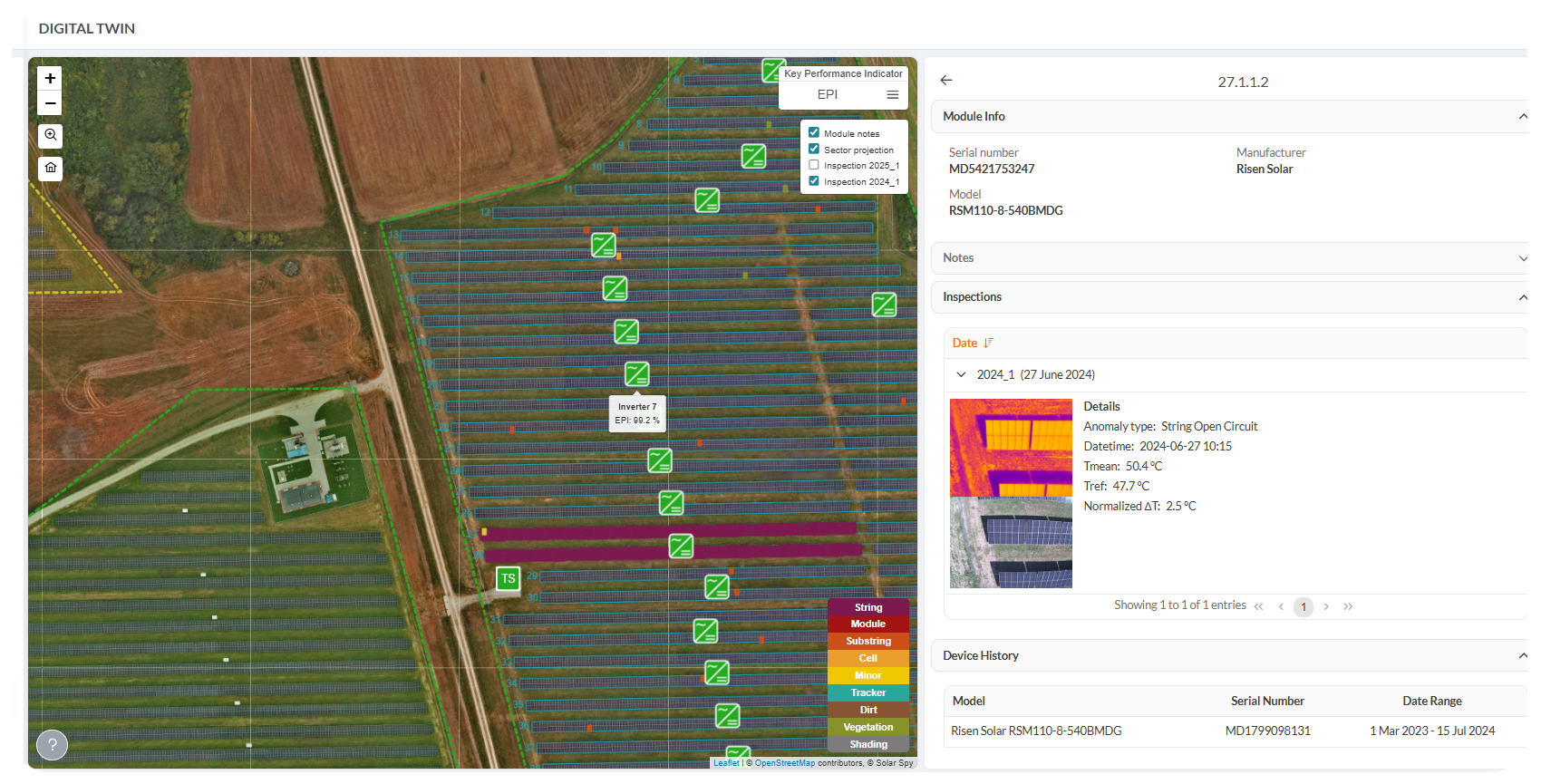Go back using the left arrow

[x=946, y=81]
